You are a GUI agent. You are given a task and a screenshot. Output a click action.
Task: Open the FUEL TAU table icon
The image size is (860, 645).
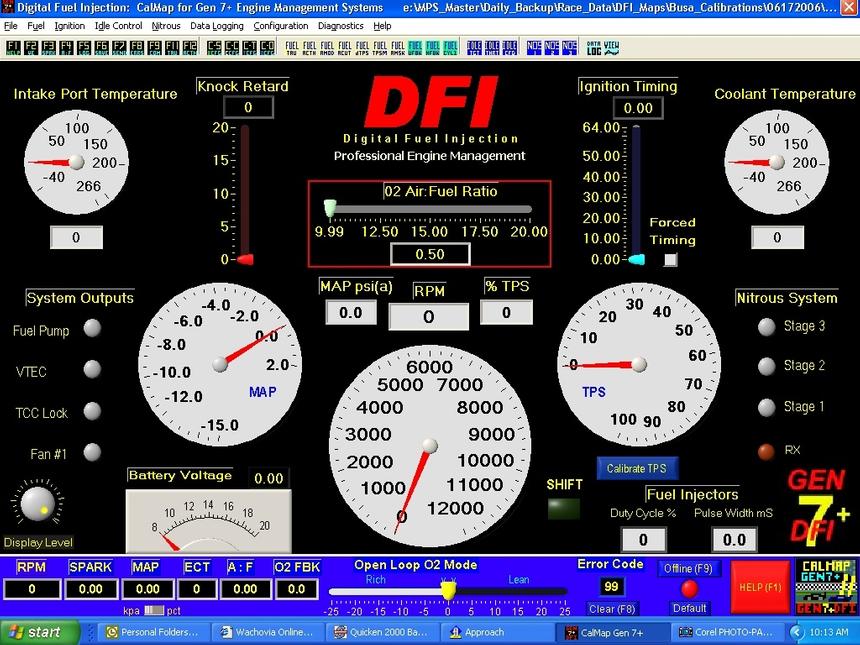coord(292,47)
